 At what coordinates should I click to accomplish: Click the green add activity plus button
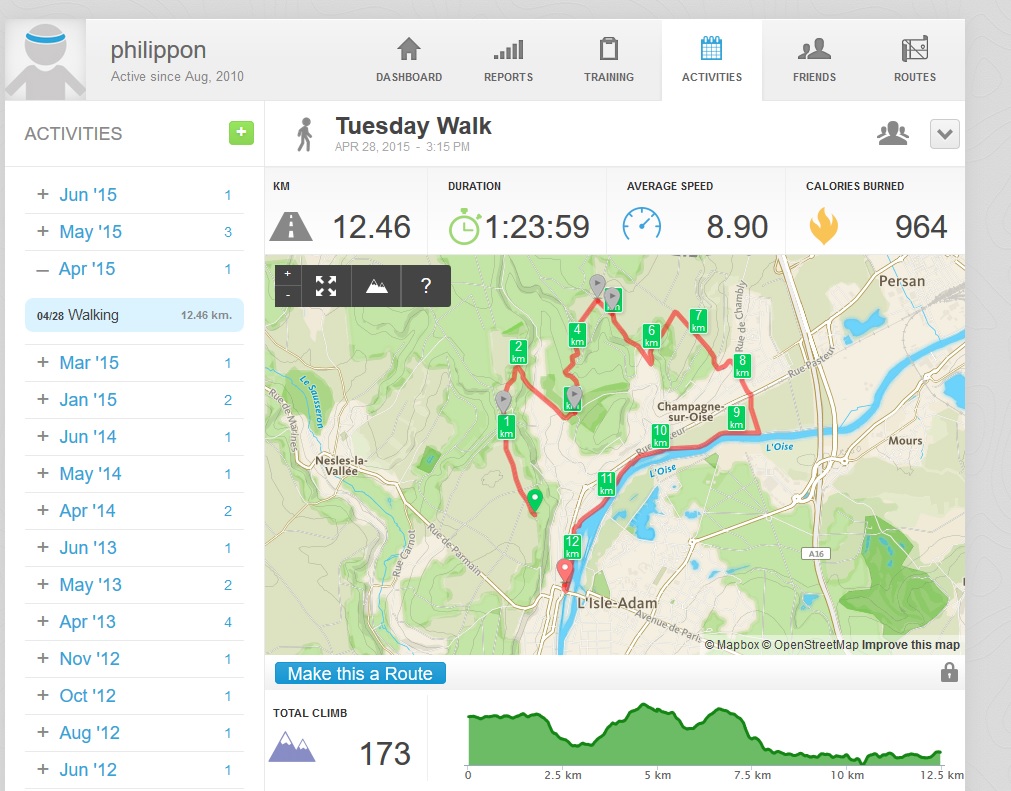tap(241, 133)
